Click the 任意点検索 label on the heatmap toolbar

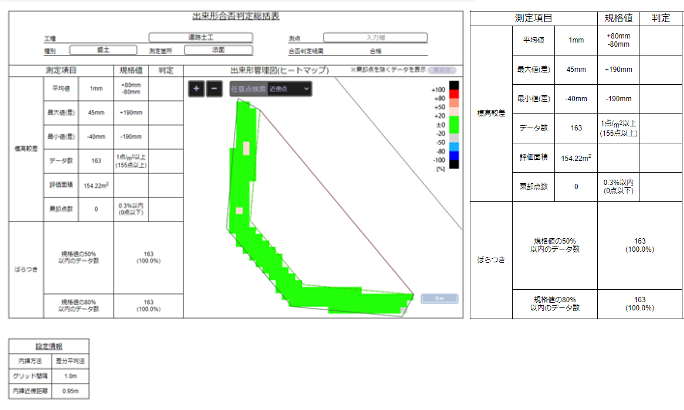click(x=248, y=89)
